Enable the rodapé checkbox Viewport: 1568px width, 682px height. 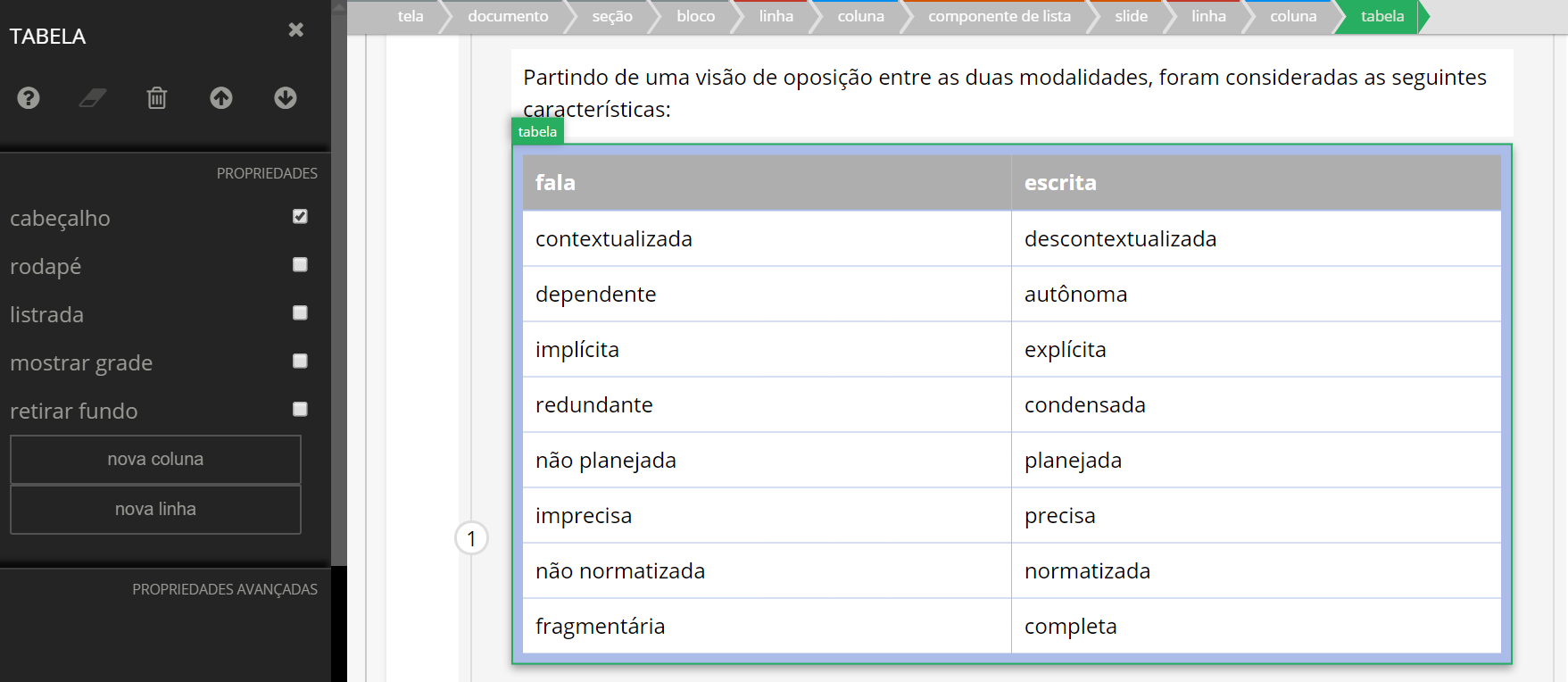coord(300,264)
